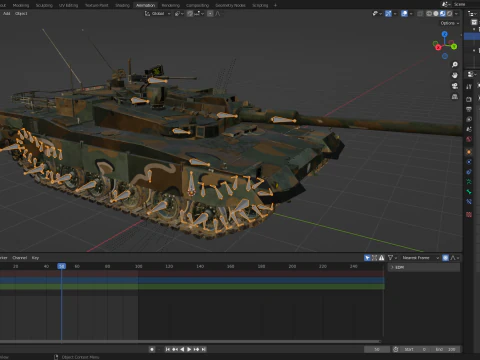The height and width of the screenshot is (360, 480).
Task: Open the Scripting workspace tab
Action: 260,5
